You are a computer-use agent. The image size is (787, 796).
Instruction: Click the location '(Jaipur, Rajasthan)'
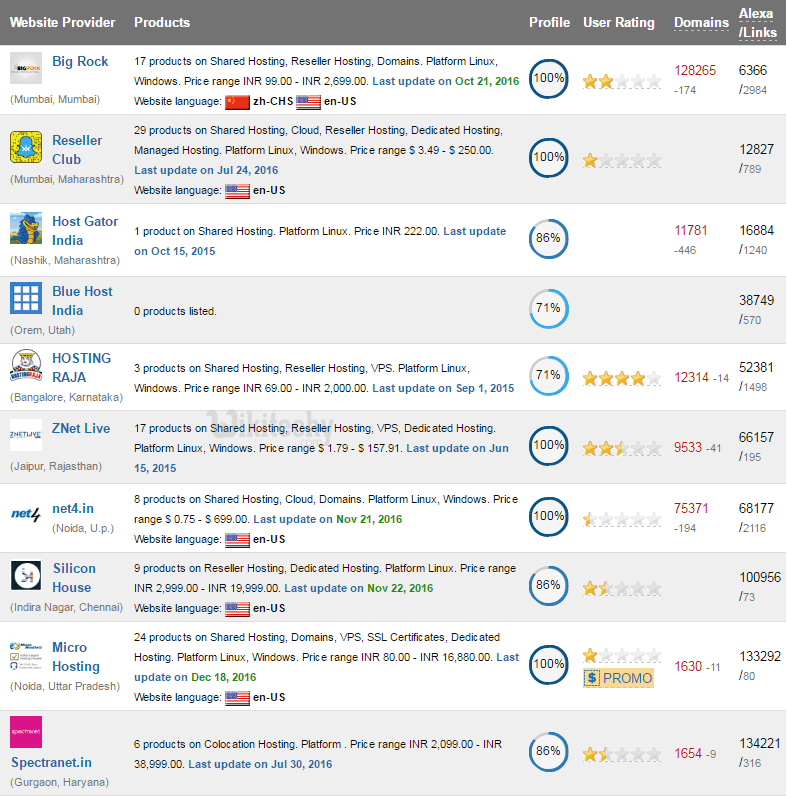tap(56, 467)
